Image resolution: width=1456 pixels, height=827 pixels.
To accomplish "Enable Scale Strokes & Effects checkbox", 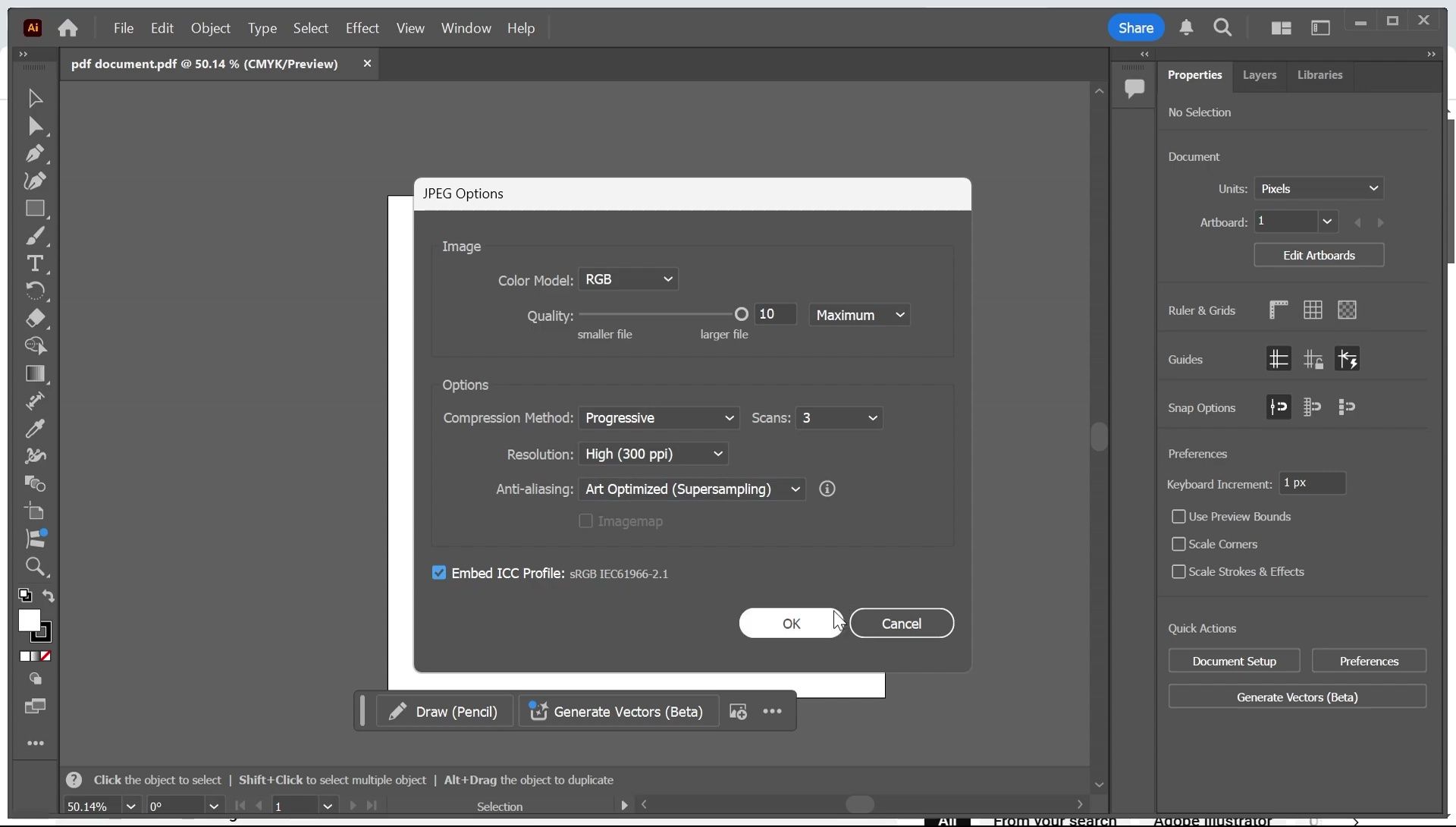I will (1178, 572).
